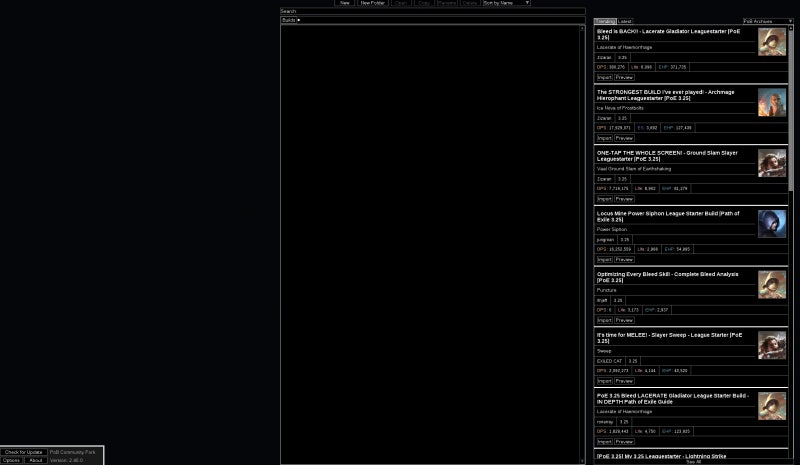
Task: Preview the 'Bleed is BACK' Lacerate Gladiator build
Action: (x=624, y=77)
